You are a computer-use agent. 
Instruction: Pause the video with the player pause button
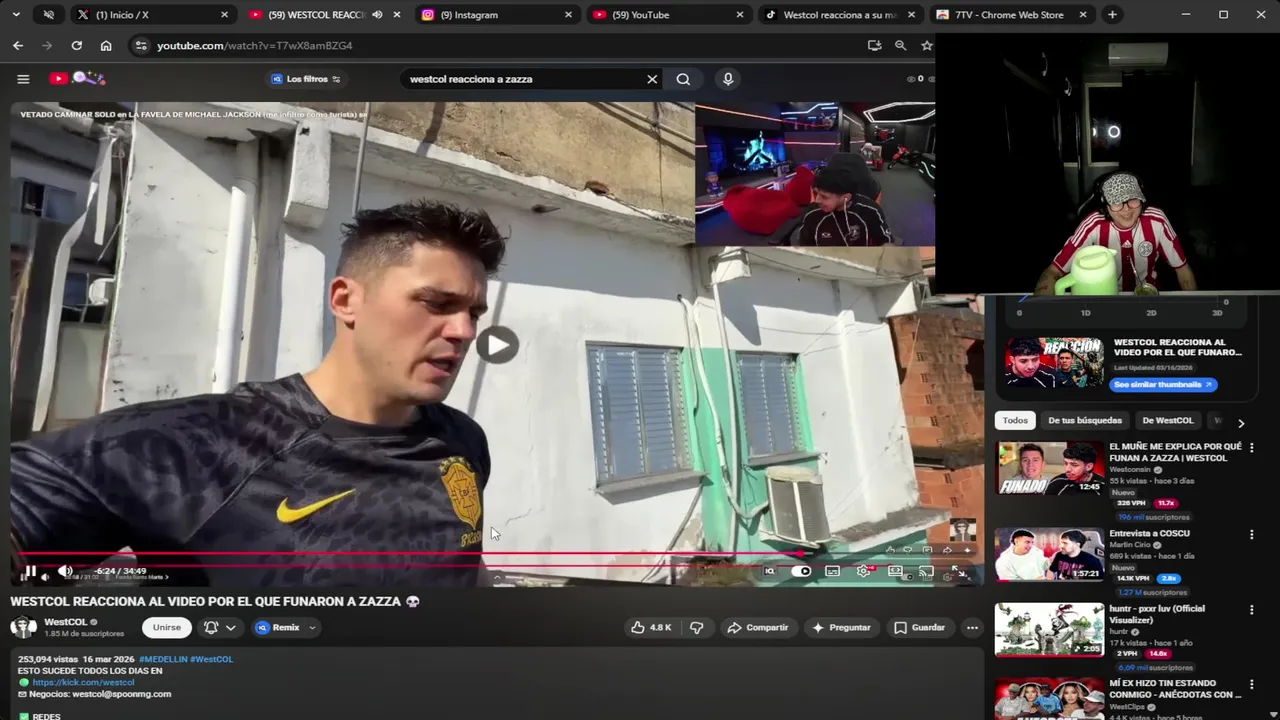(x=30, y=572)
